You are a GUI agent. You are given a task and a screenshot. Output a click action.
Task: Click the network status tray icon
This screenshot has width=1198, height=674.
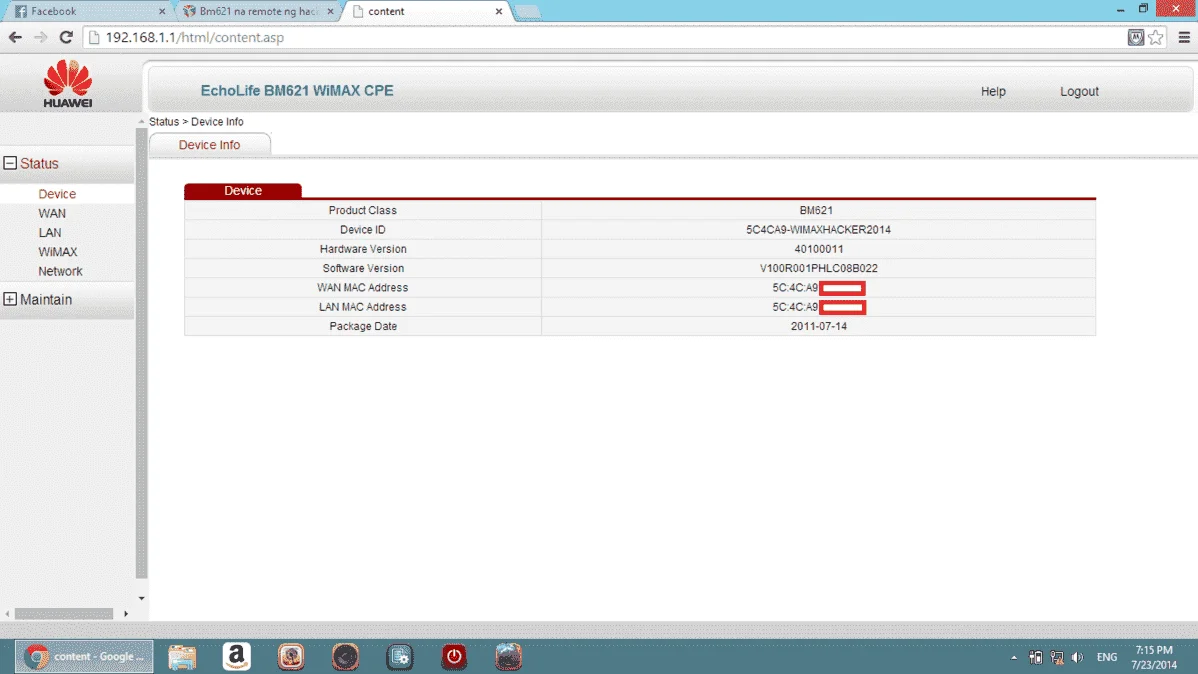click(x=1057, y=657)
